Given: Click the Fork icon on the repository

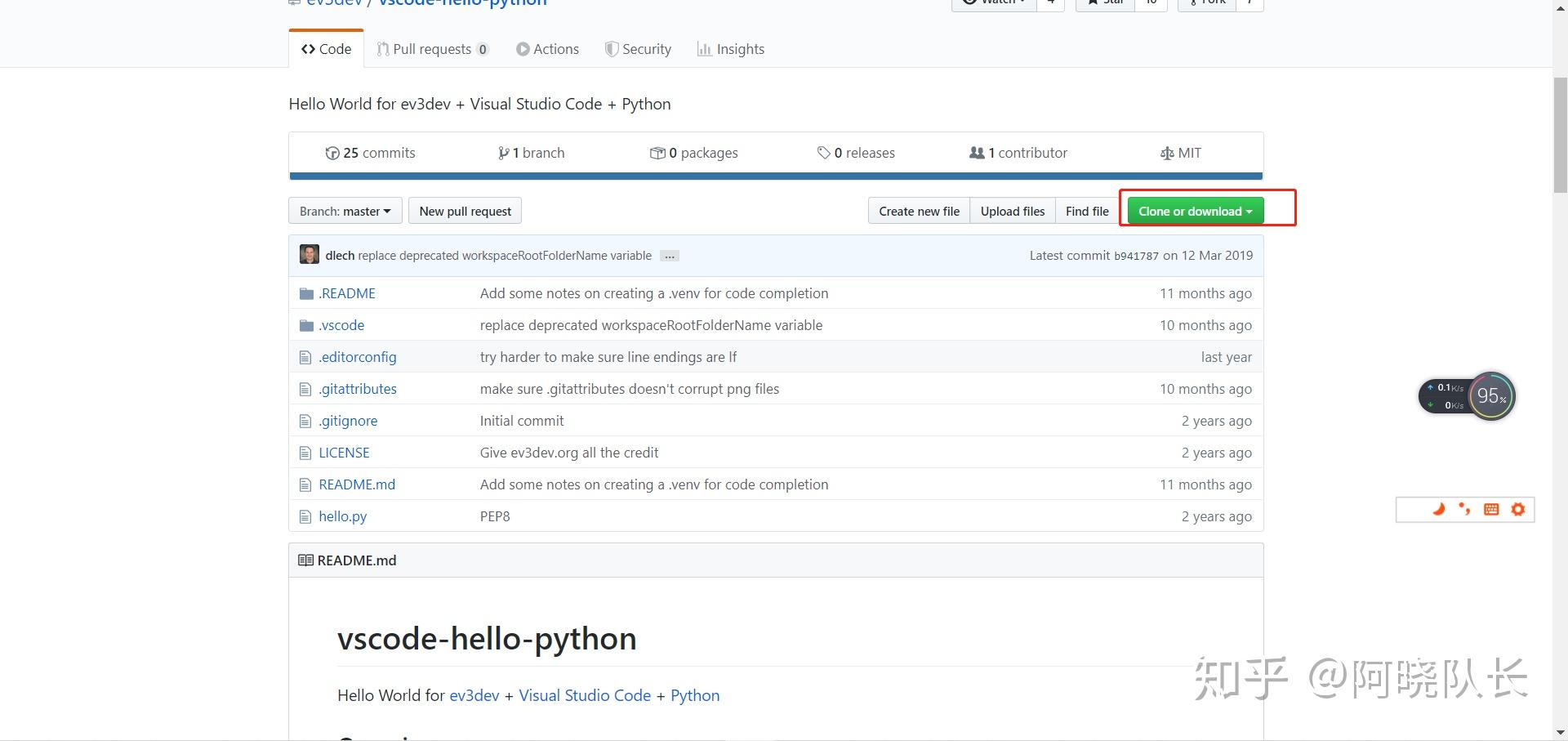Looking at the screenshot, I should tap(1195, 2).
